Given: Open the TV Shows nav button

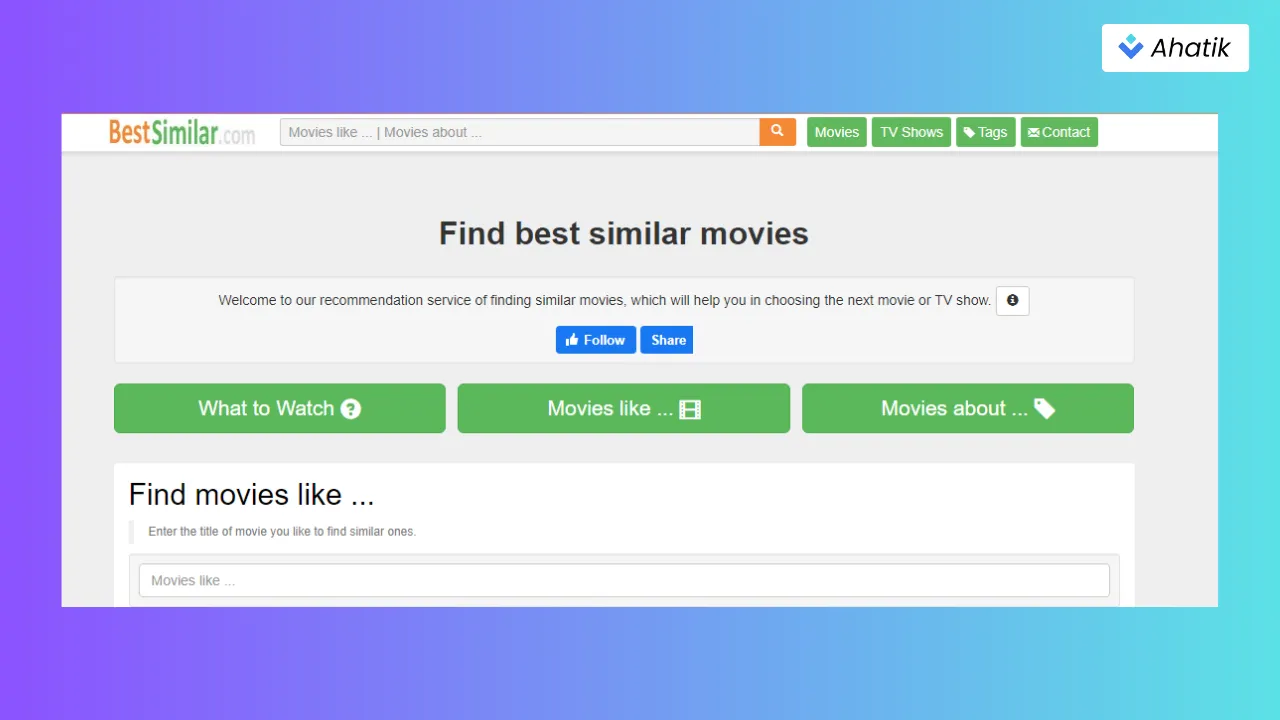Looking at the screenshot, I should point(911,132).
